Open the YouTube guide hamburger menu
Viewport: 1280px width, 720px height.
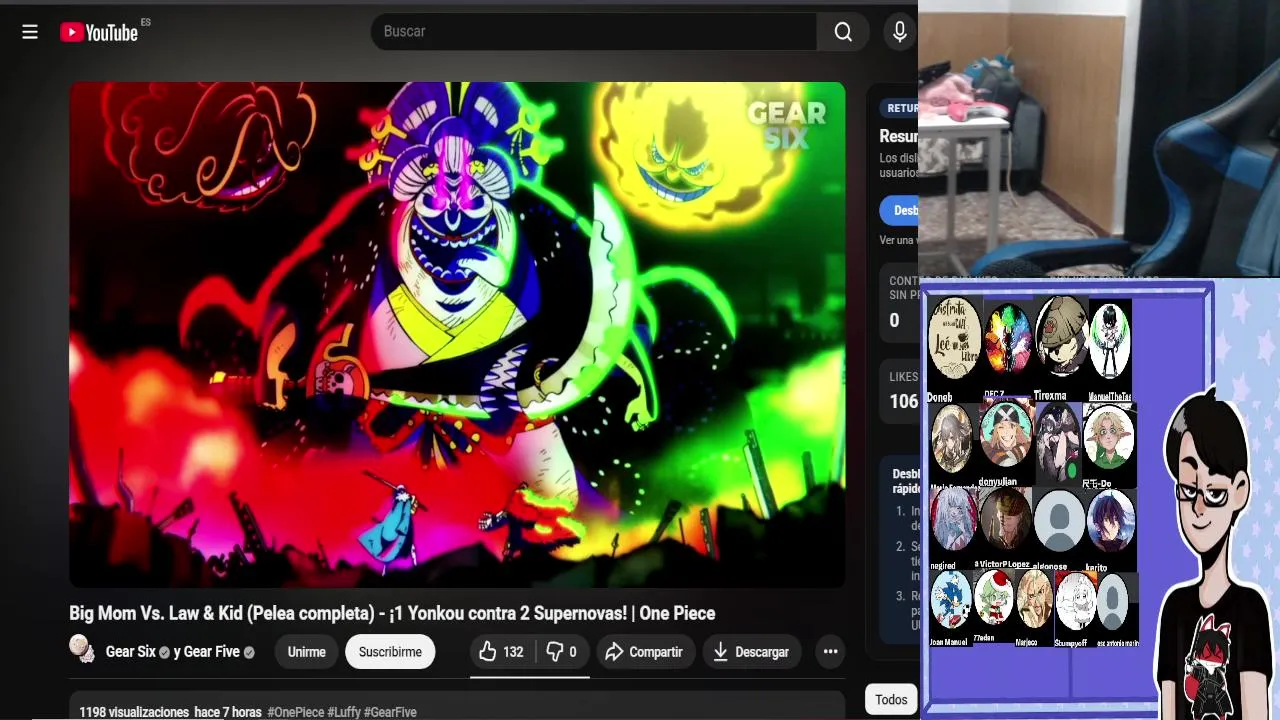click(30, 32)
